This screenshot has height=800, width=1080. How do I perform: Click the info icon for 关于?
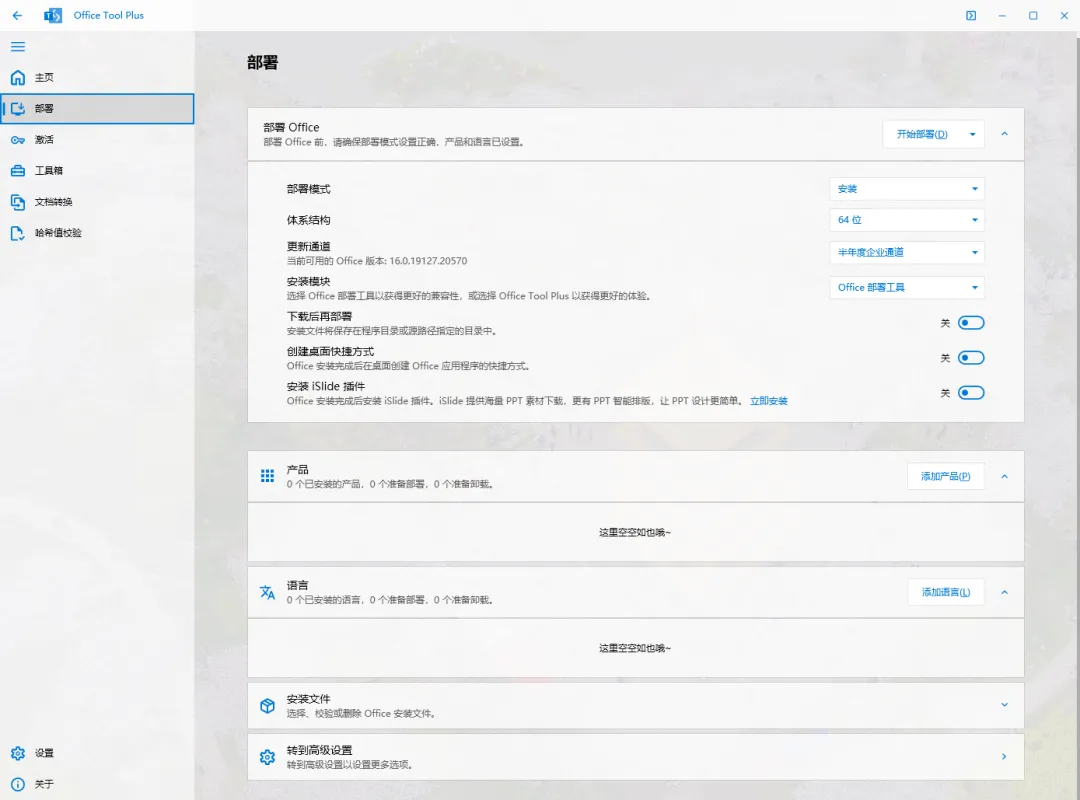click(18, 784)
